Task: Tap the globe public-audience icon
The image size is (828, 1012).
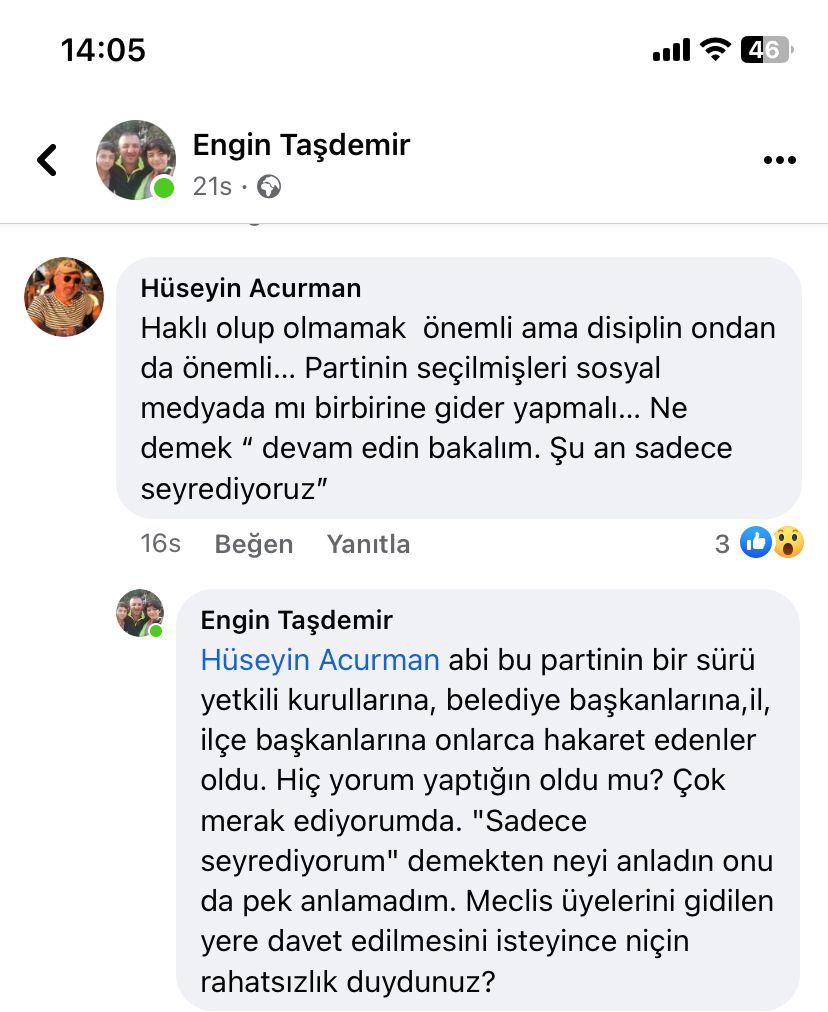Action: pyautogui.click(x=269, y=186)
